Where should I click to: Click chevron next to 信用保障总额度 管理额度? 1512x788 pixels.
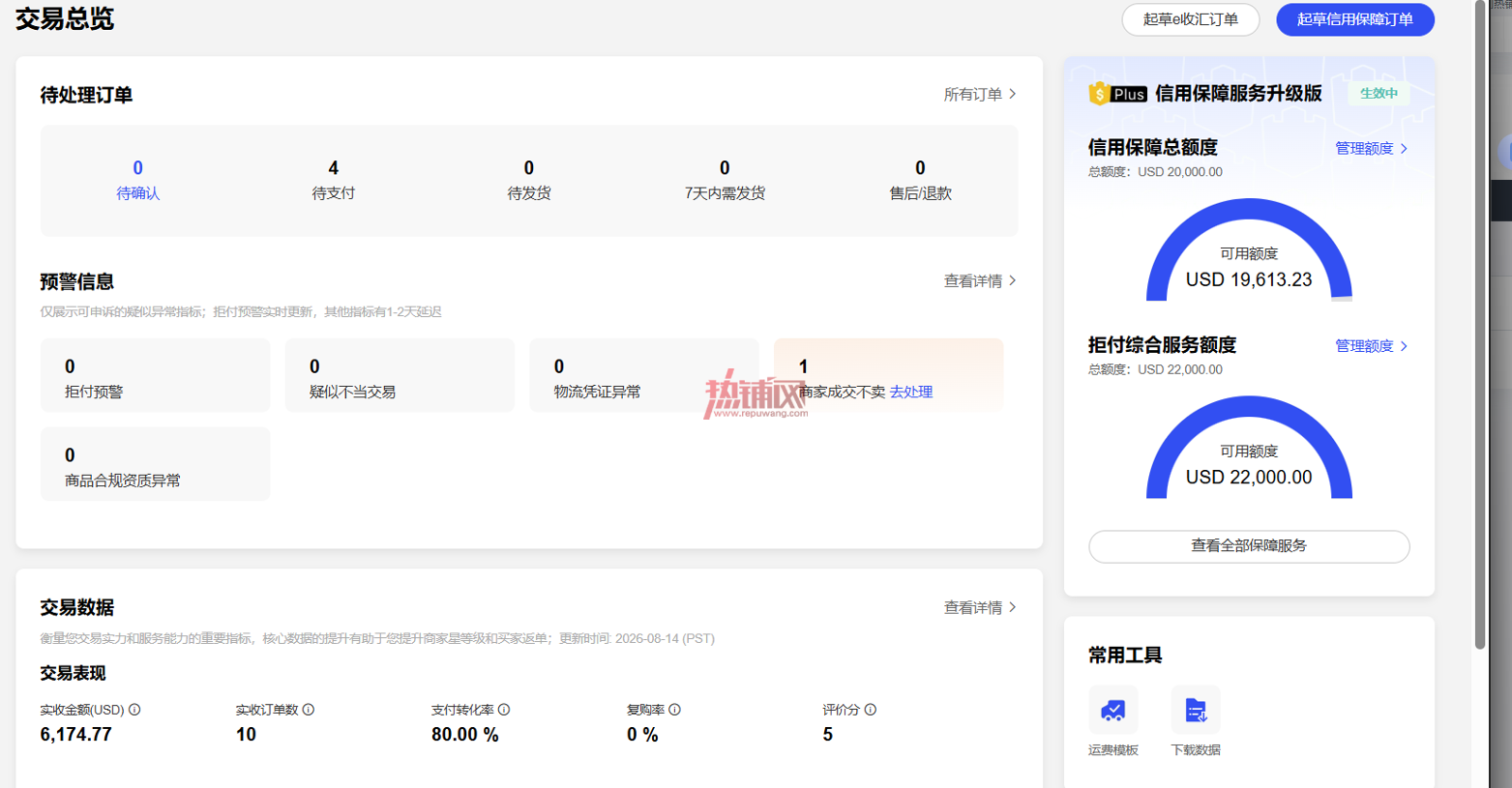1404,149
